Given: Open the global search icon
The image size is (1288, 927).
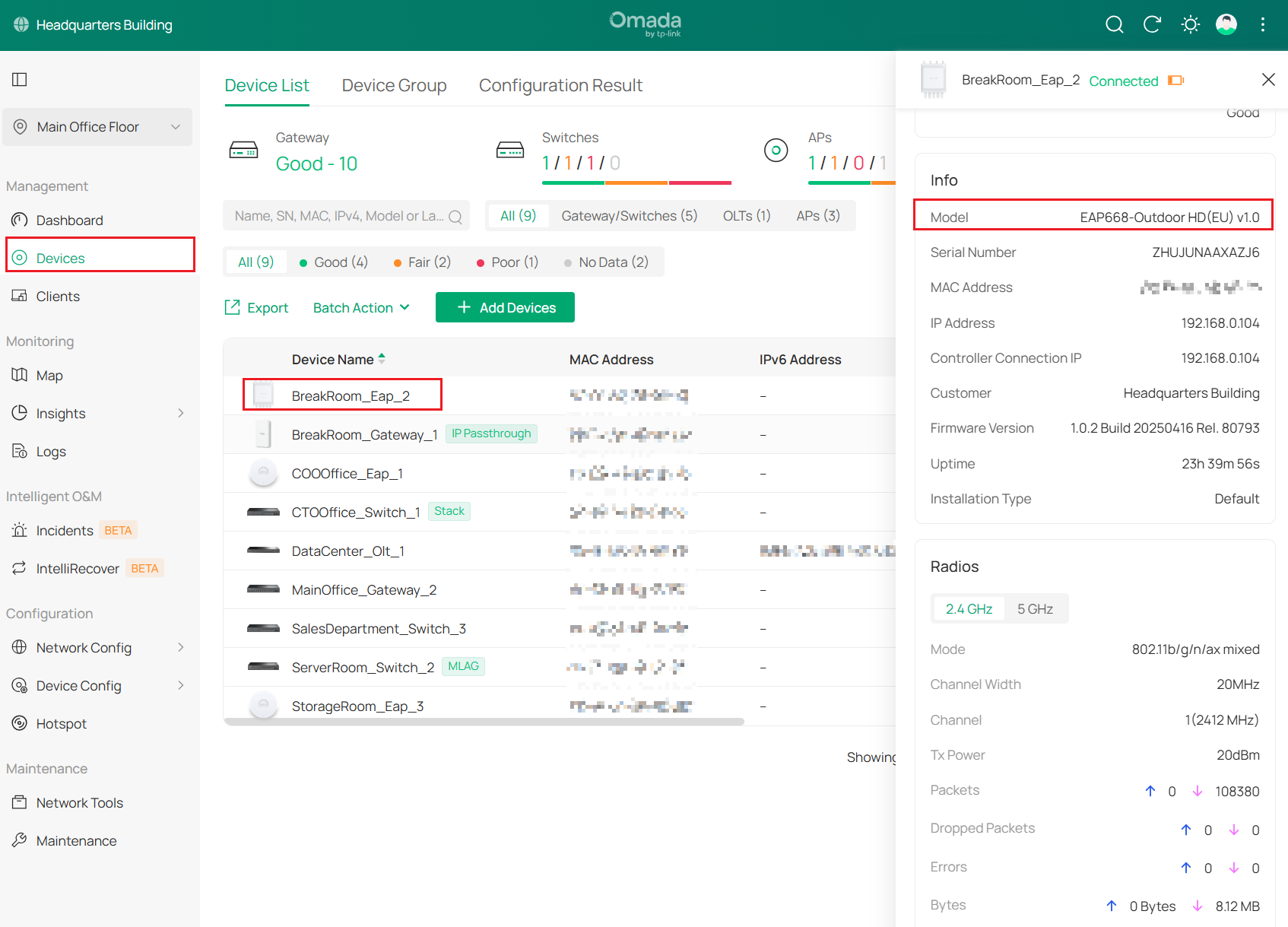Looking at the screenshot, I should coord(1114,25).
